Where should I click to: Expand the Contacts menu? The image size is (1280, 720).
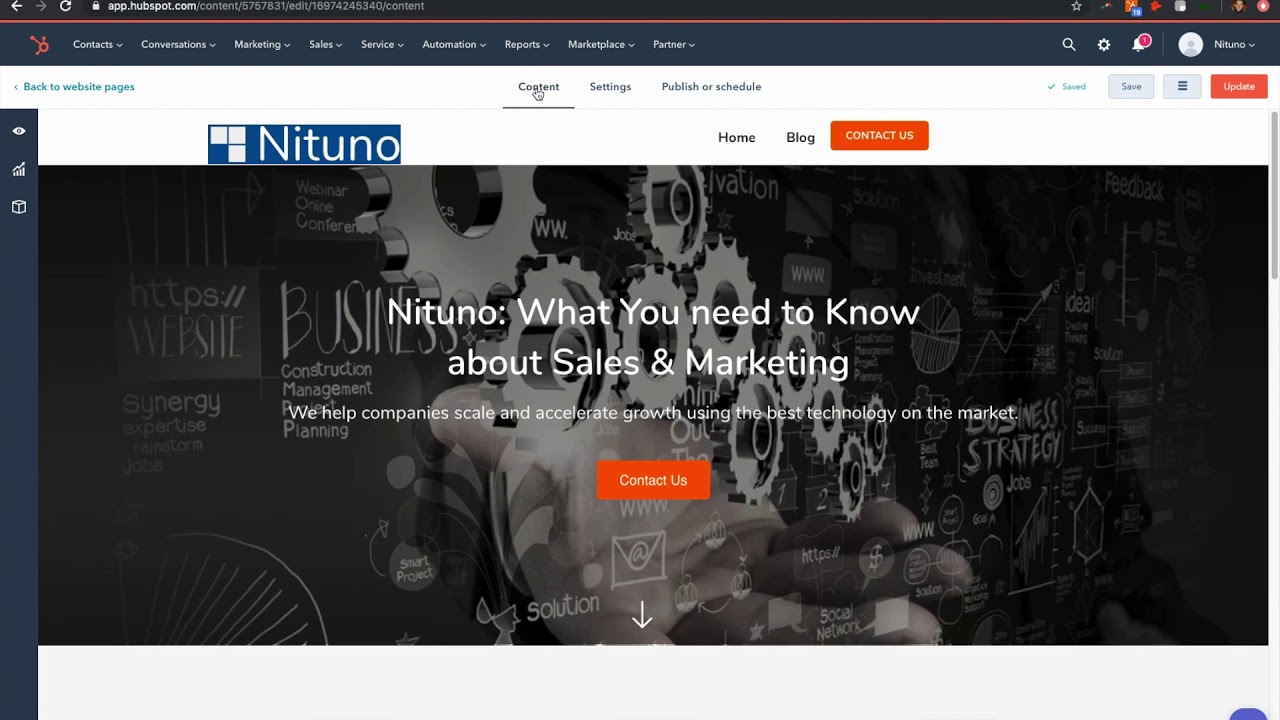click(x=97, y=44)
